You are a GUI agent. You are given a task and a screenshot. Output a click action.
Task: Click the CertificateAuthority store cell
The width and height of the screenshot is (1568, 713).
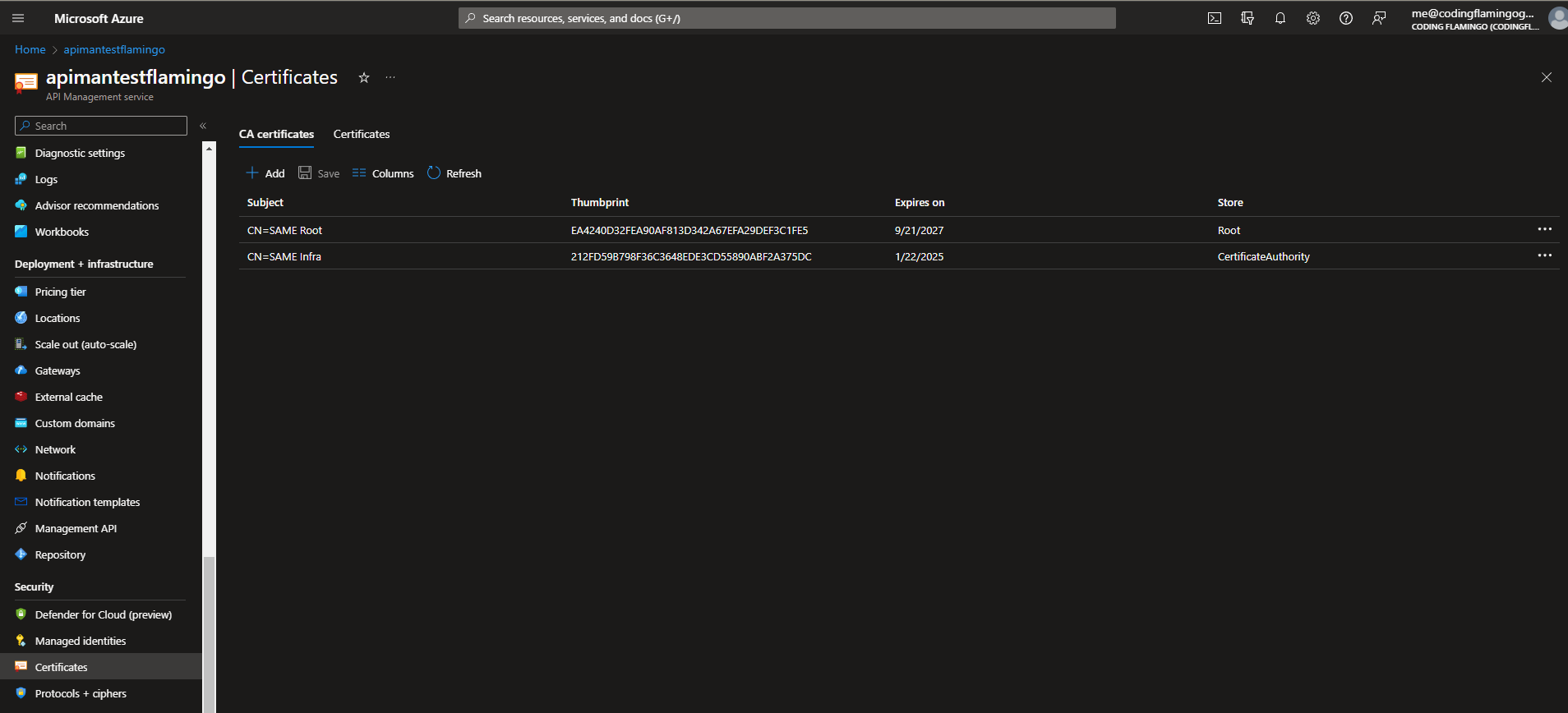pyautogui.click(x=1264, y=257)
